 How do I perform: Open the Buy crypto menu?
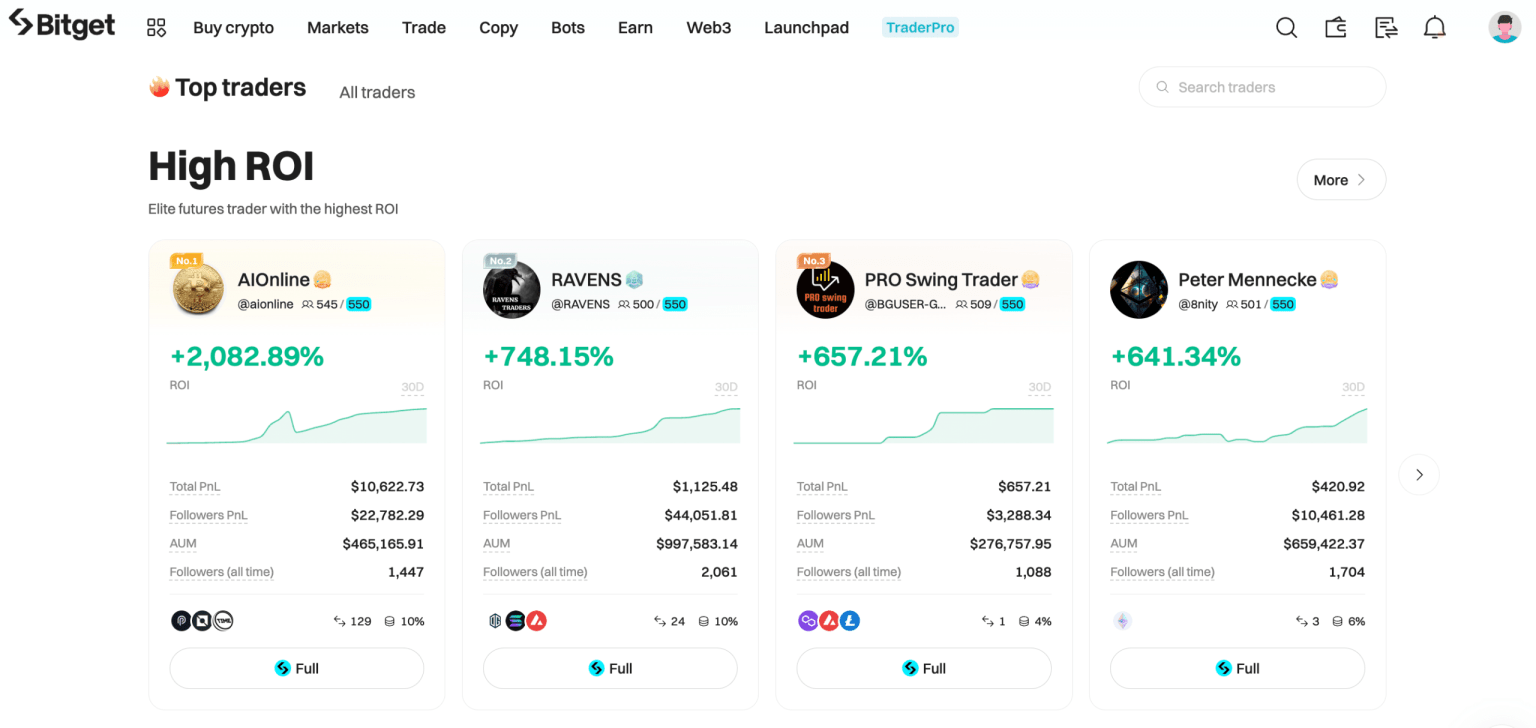233,28
